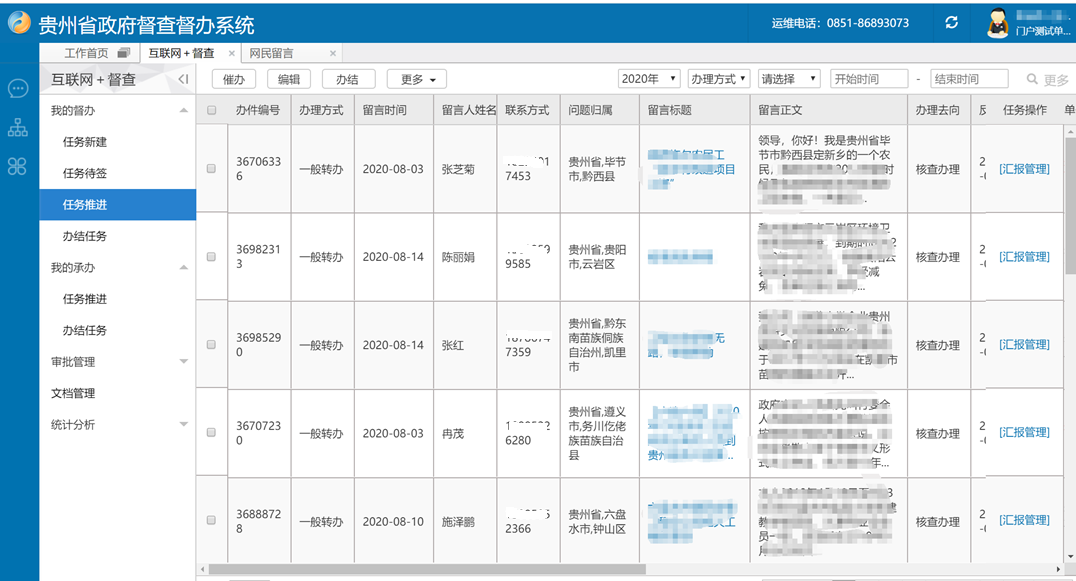Open the 2020年 year dropdown

(649, 79)
